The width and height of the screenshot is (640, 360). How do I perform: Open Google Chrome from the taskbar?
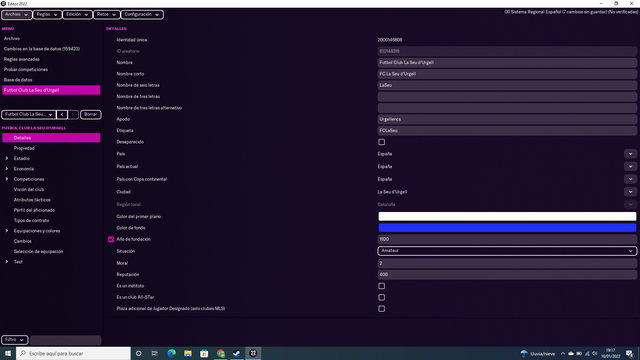tap(220, 353)
